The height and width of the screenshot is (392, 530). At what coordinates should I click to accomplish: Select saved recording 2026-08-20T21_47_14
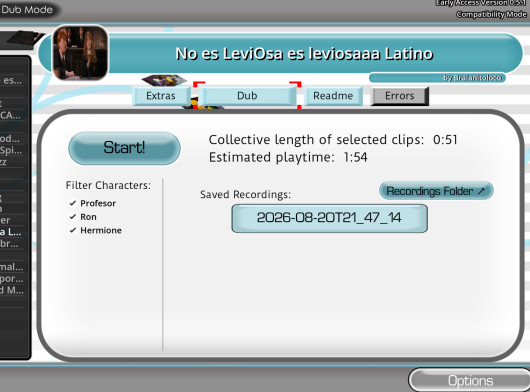(x=329, y=218)
